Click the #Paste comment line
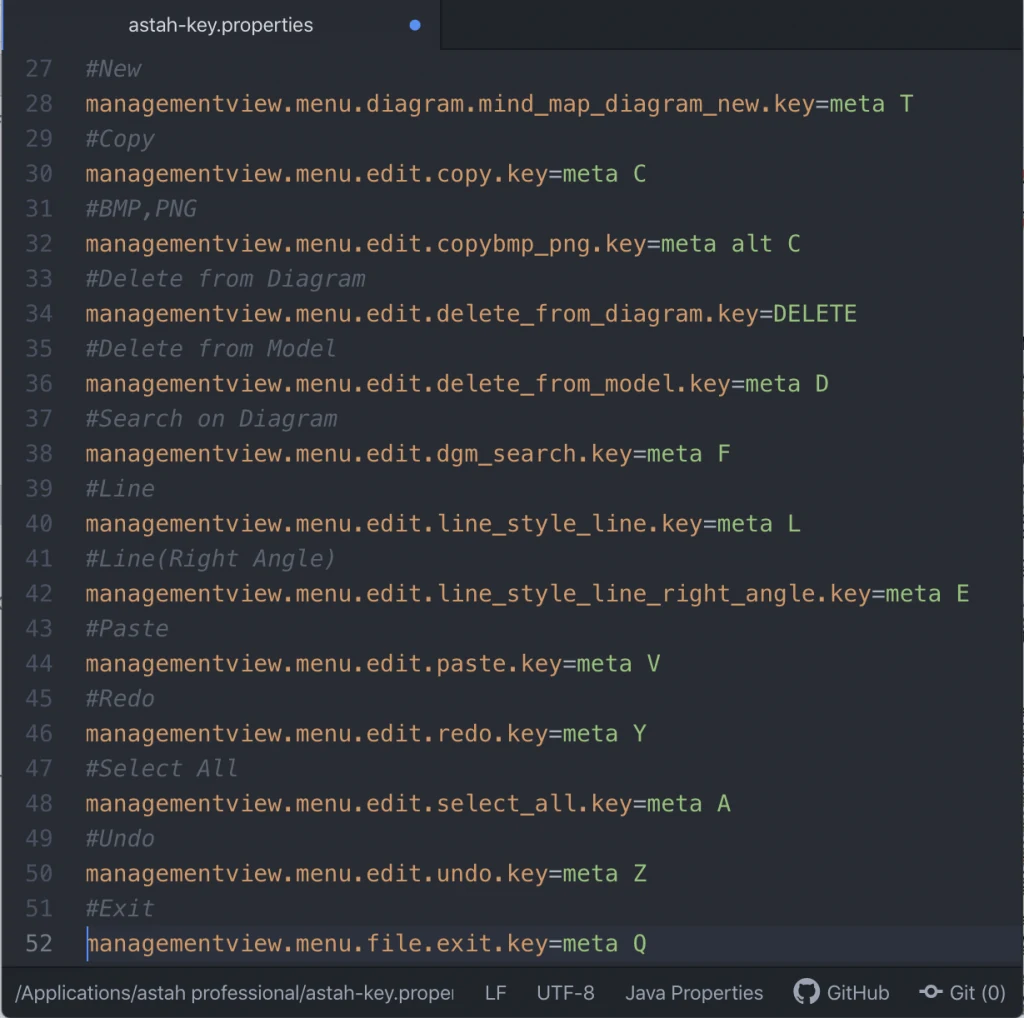The width and height of the screenshot is (1024, 1018). 127,629
